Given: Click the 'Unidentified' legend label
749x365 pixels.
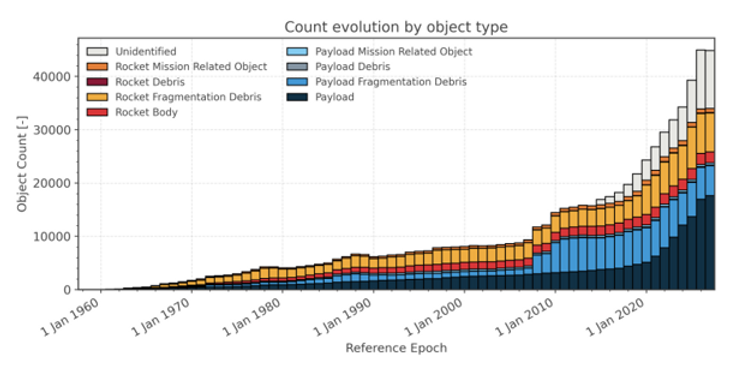Looking at the screenshot, I should pyautogui.click(x=146, y=51).
